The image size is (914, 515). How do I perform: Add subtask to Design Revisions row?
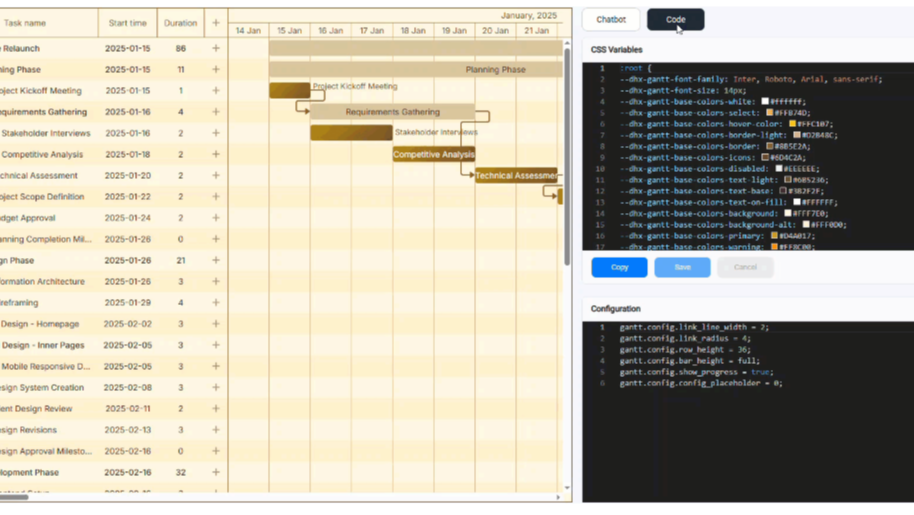click(x=216, y=430)
